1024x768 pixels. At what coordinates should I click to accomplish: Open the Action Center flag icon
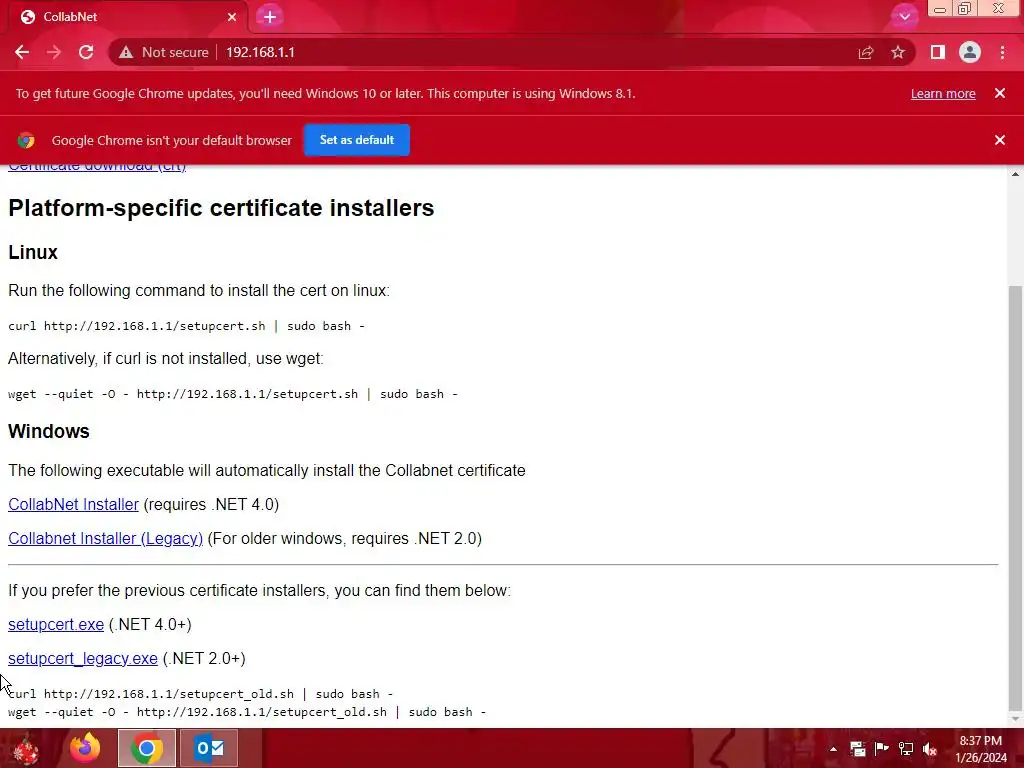tap(882, 749)
